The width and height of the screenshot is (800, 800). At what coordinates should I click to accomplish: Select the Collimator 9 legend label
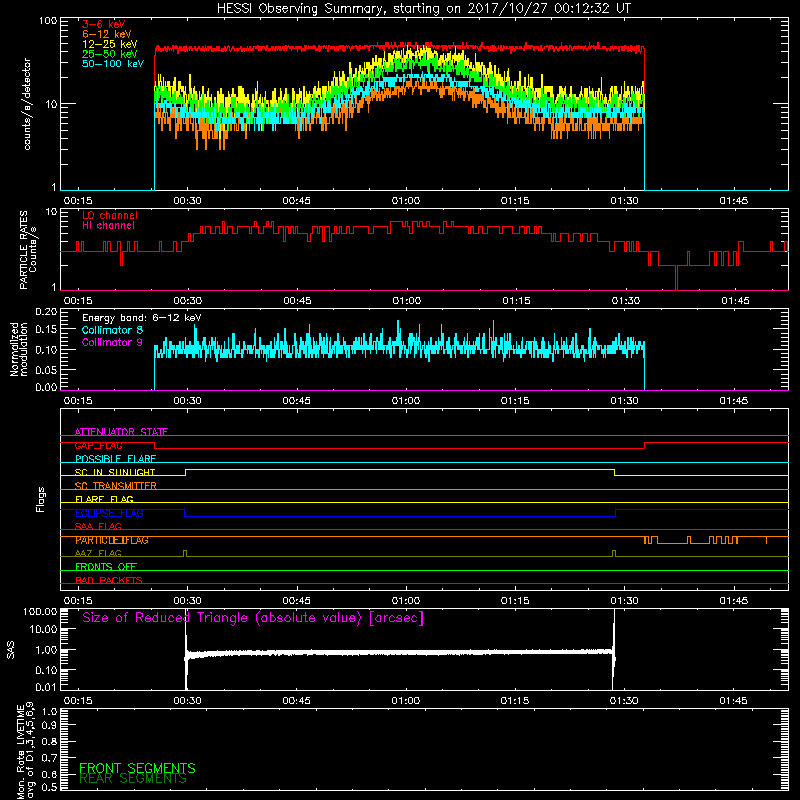[112, 342]
